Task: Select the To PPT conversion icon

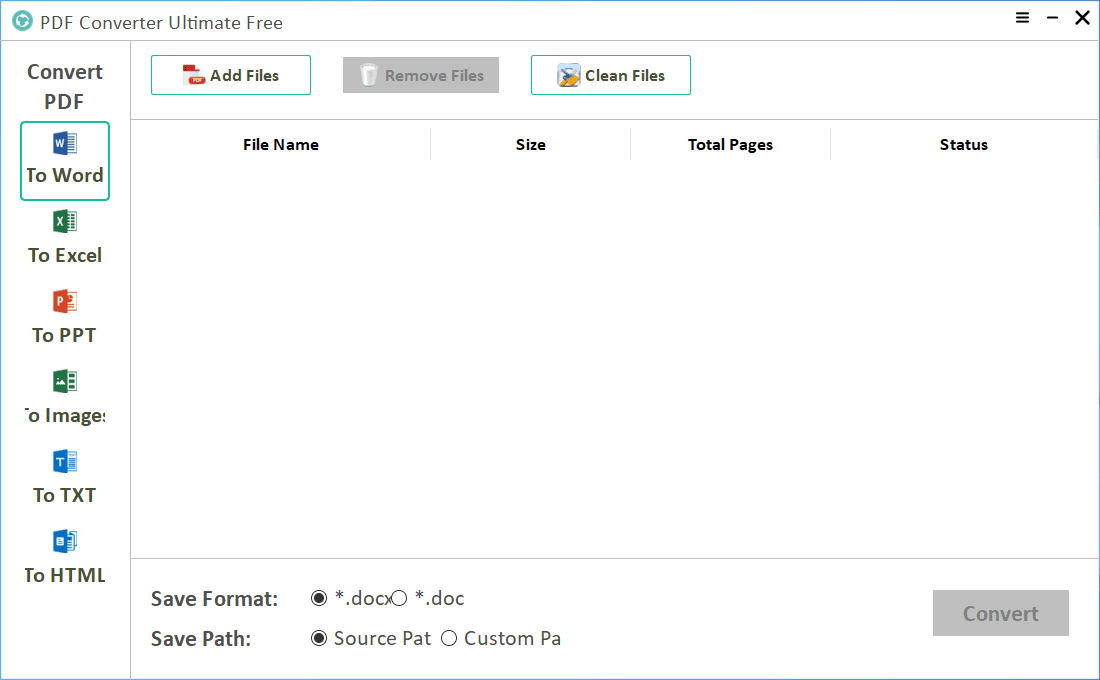Action: point(65,302)
